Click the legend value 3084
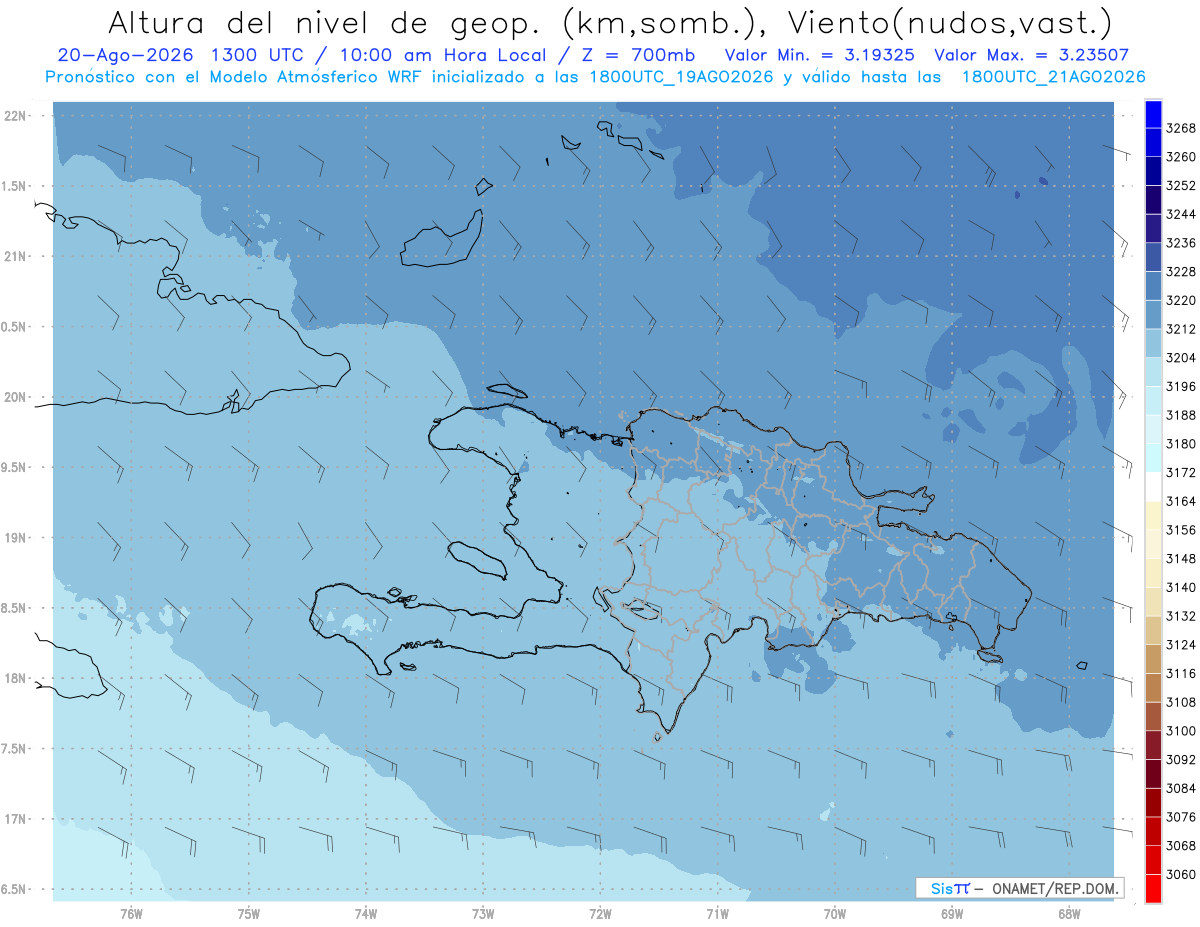 pos(1181,789)
